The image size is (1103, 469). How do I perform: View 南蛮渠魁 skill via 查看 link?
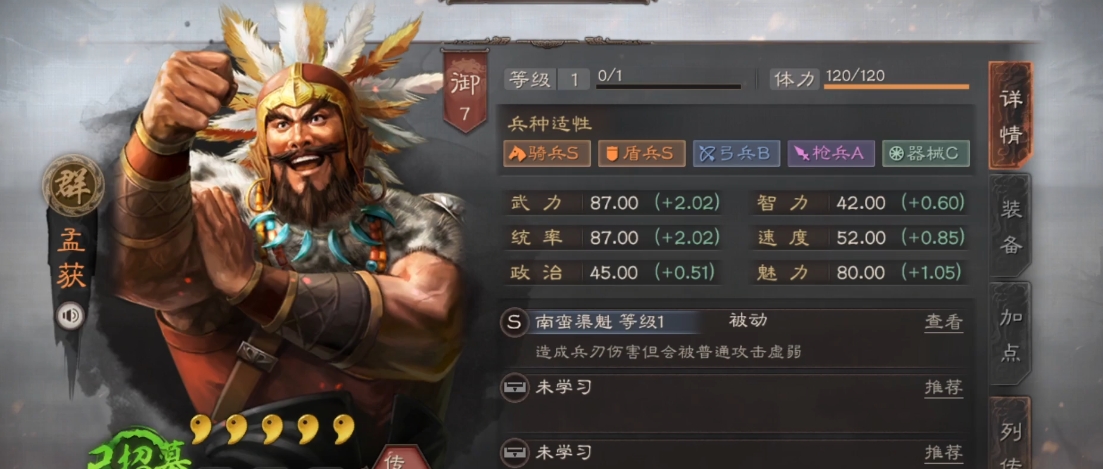943,323
